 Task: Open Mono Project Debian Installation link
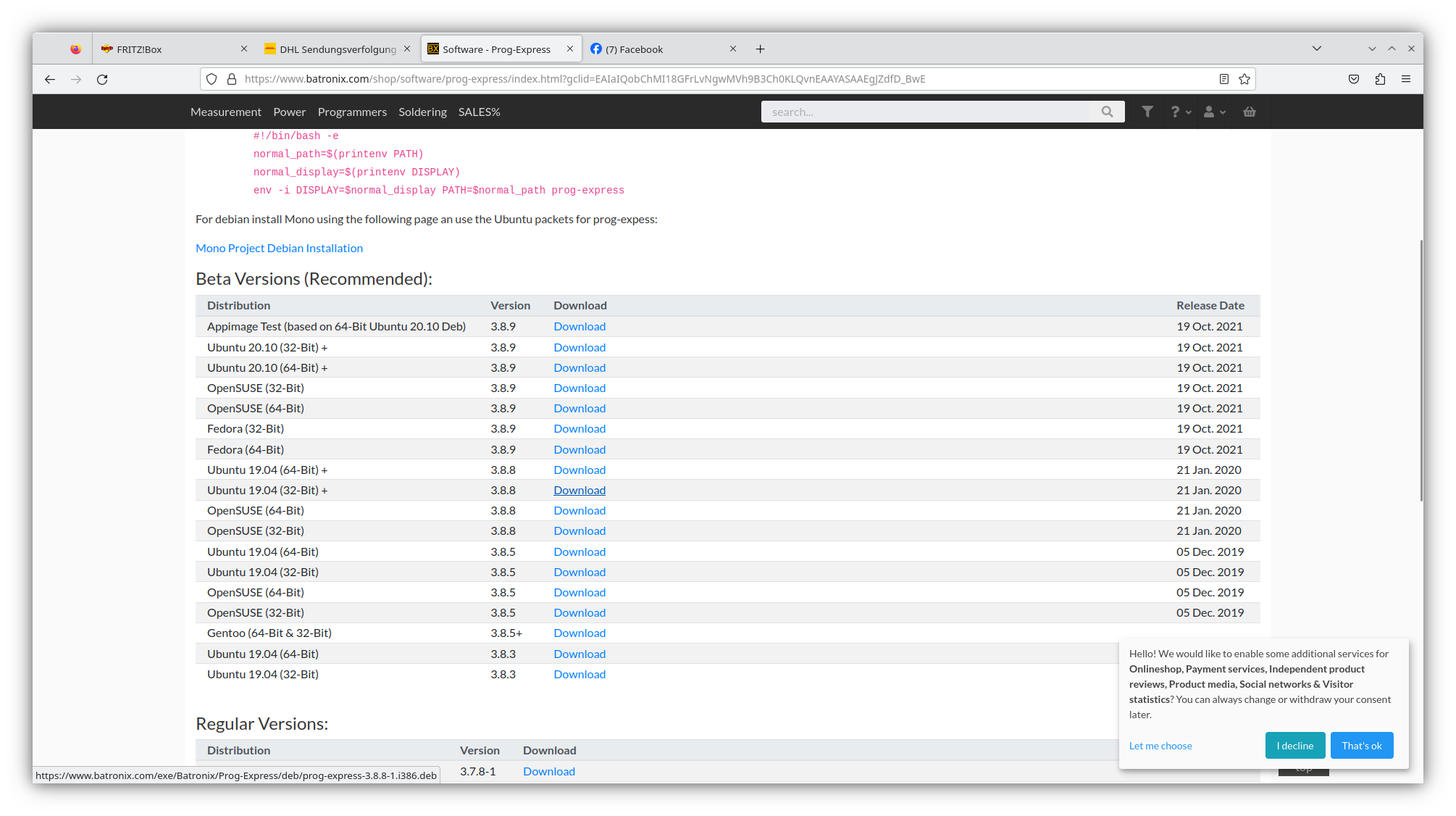coord(279,249)
